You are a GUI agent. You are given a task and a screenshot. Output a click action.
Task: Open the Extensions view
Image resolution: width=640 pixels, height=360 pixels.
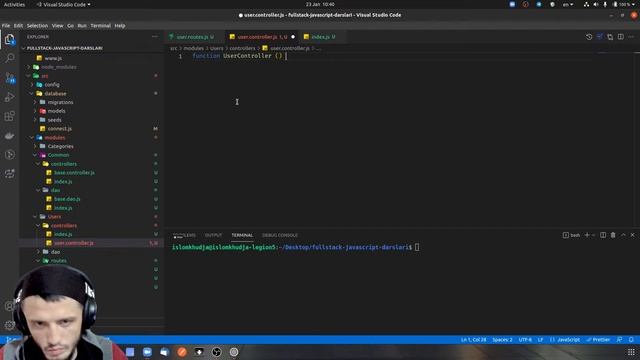coord(9,116)
